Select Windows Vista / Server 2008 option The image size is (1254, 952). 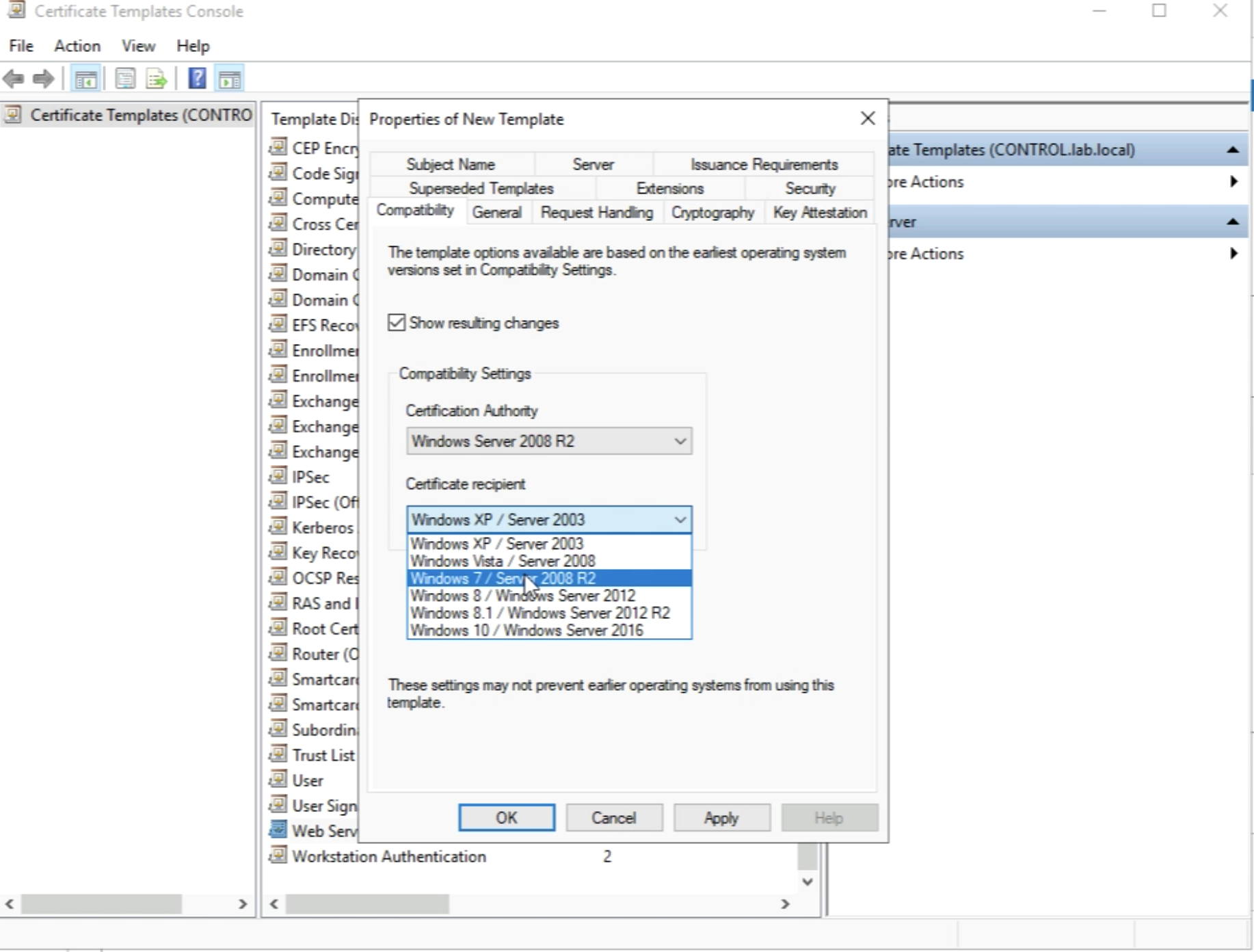coord(503,561)
